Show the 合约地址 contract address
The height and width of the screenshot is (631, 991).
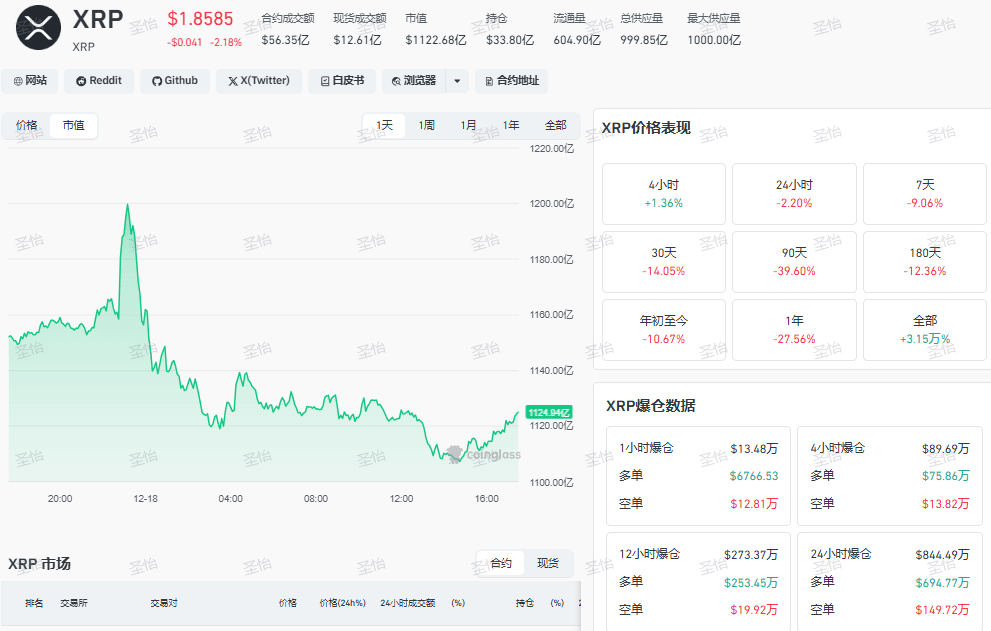pyautogui.click(x=511, y=81)
